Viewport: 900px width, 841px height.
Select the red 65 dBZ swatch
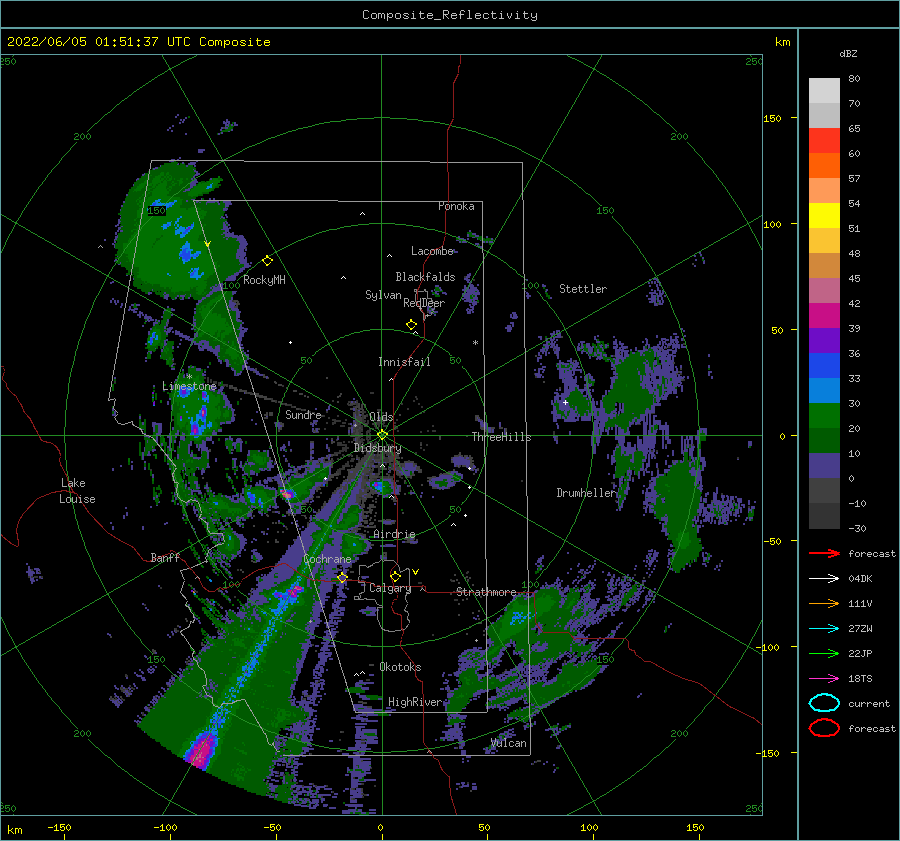[x=824, y=140]
